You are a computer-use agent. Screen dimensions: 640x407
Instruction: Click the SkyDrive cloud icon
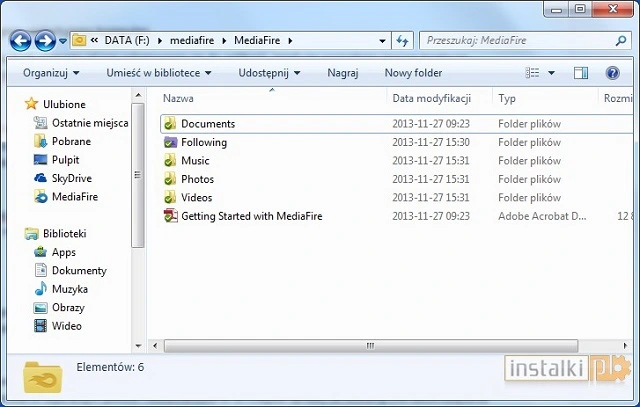[40, 178]
